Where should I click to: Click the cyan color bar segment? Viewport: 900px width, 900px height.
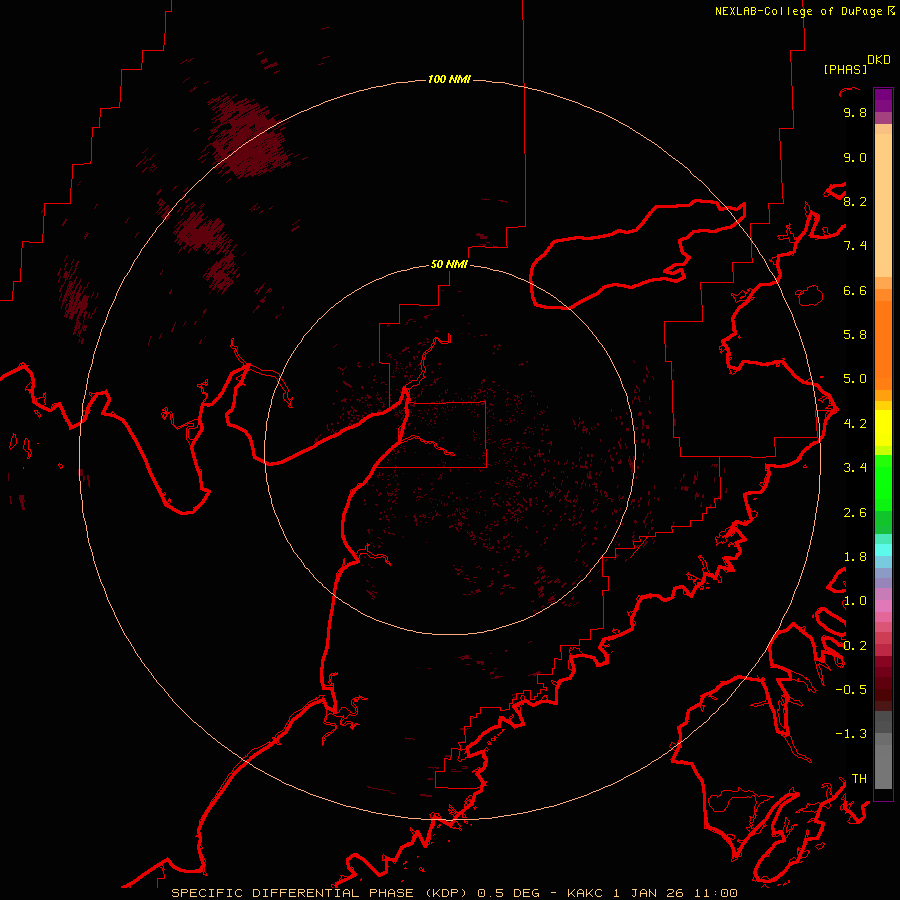click(883, 550)
